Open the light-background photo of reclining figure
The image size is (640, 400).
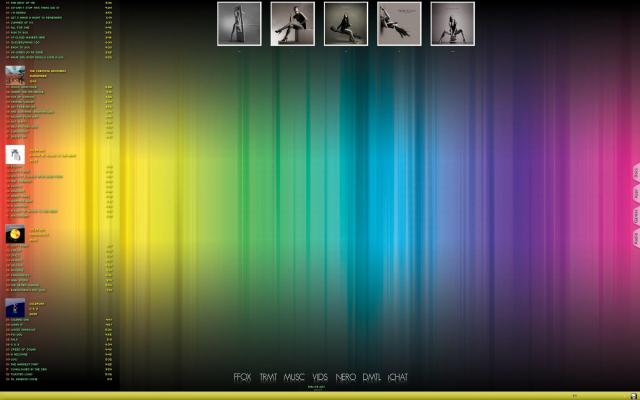pyautogui.click(x=399, y=24)
